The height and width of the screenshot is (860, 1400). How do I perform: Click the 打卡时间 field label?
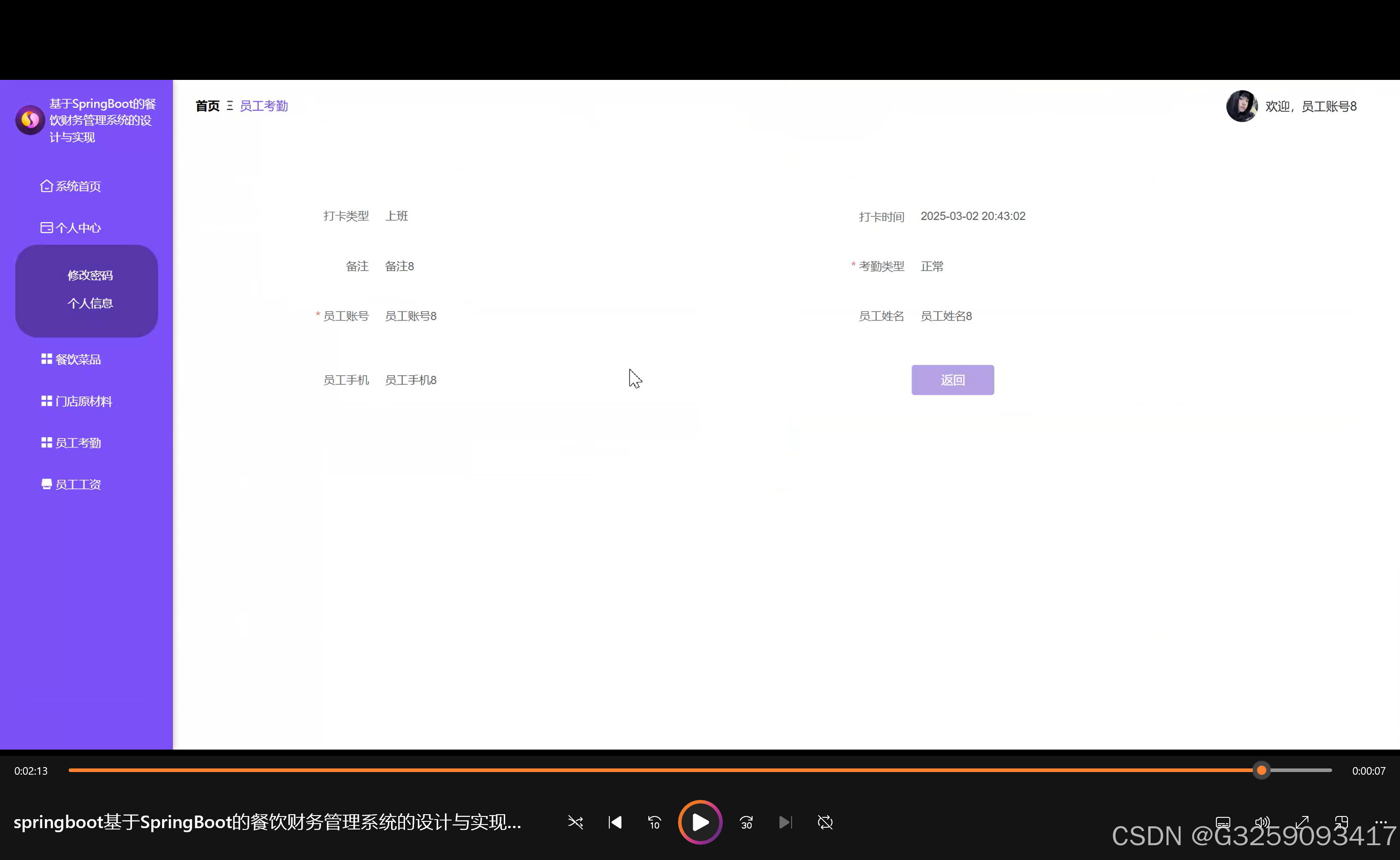click(x=881, y=217)
